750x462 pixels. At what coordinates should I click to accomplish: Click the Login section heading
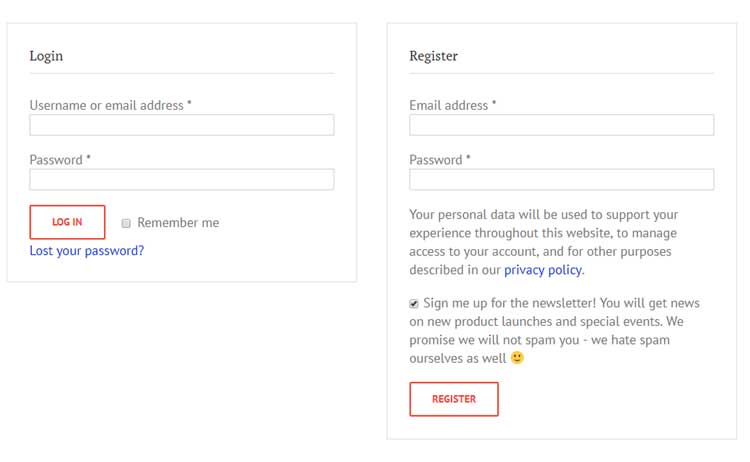[46, 56]
